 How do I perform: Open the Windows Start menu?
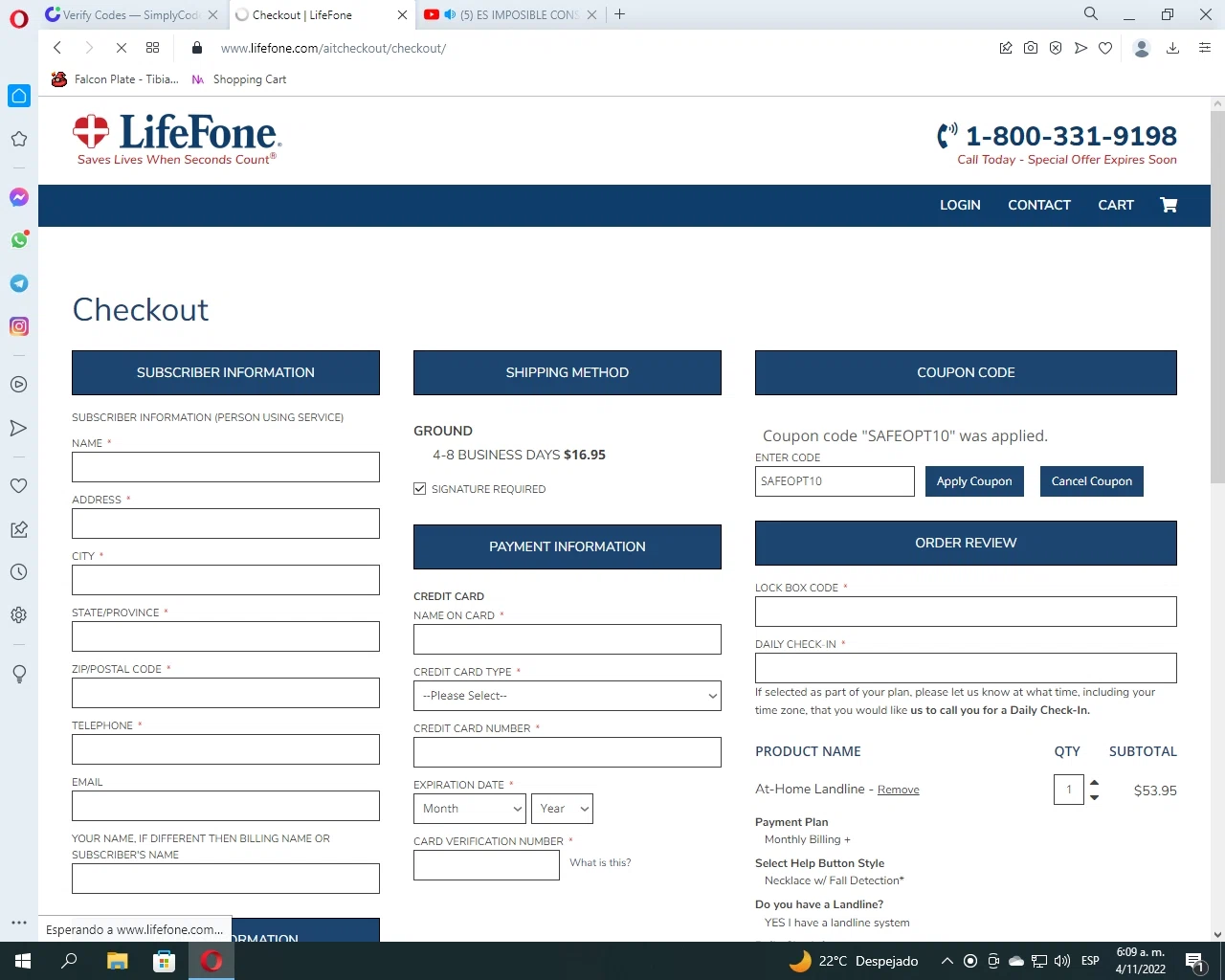pos(23,961)
